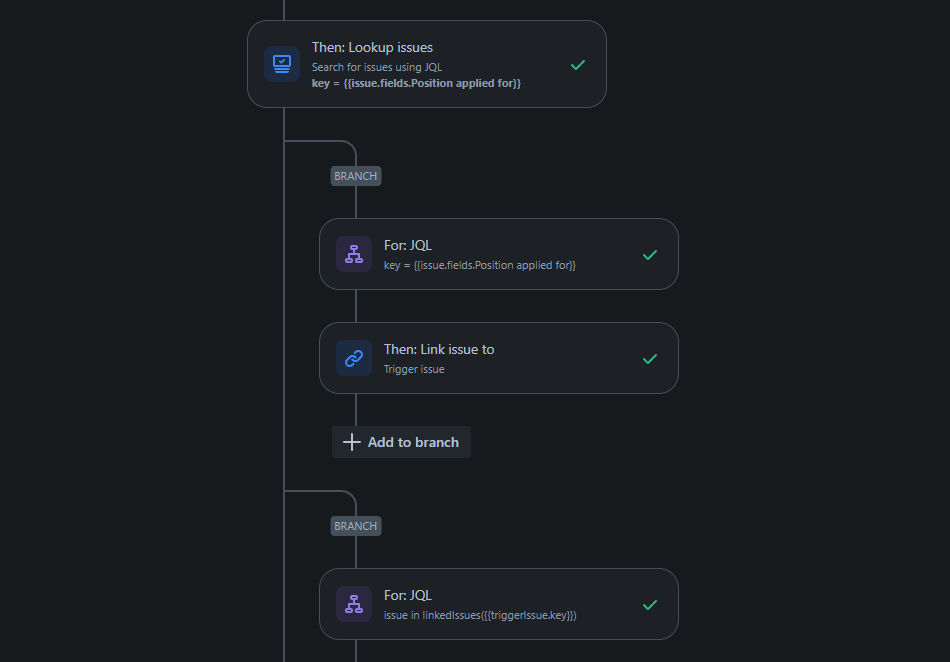The height and width of the screenshot is (662, 950).
Task: Click the checkmark on first For: JQL card
Action: click(650, 255)
